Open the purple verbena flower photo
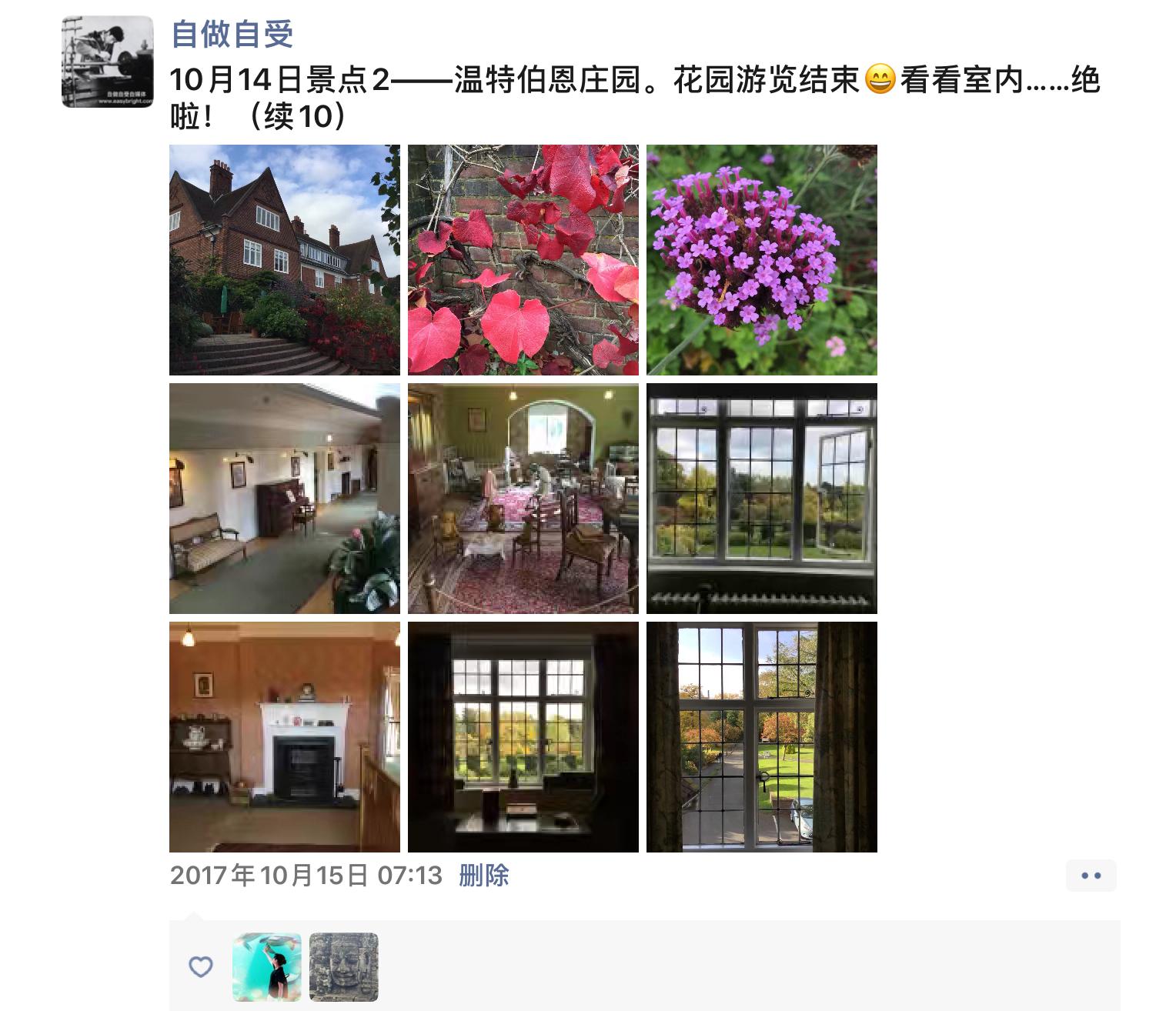The width and height of the screenshot is (1176, 1011). click(762, 260)
